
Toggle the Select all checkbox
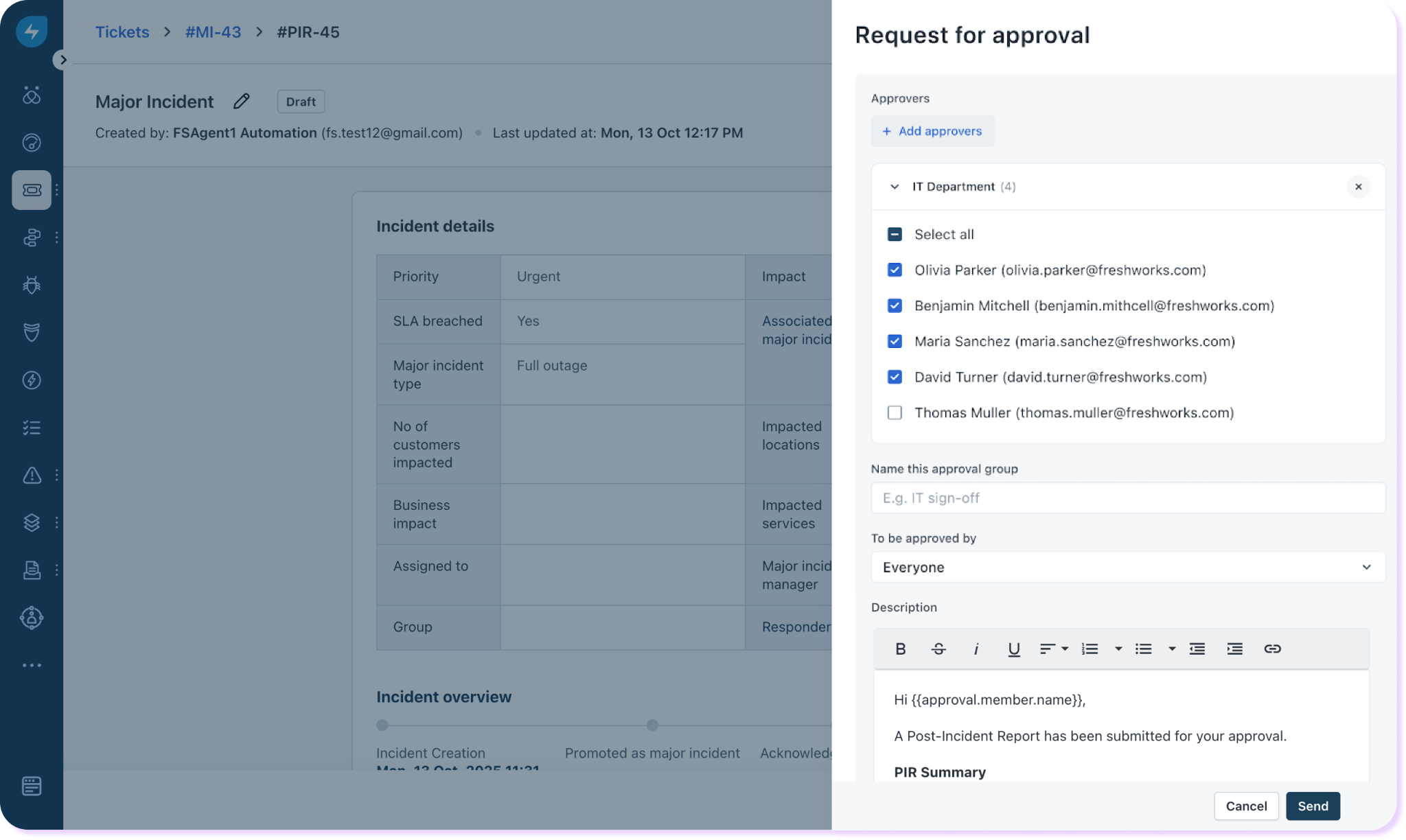tap(895, 234)
